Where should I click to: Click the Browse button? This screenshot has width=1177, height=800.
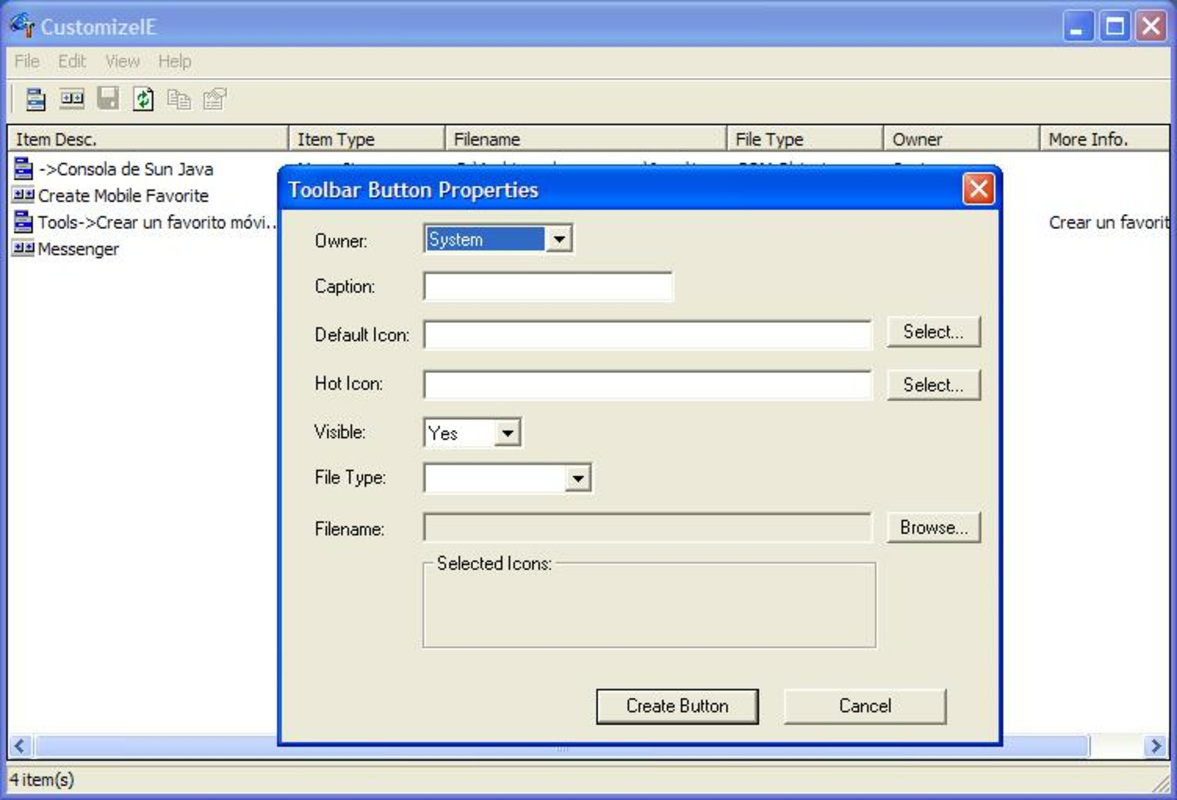pos(933,528)
